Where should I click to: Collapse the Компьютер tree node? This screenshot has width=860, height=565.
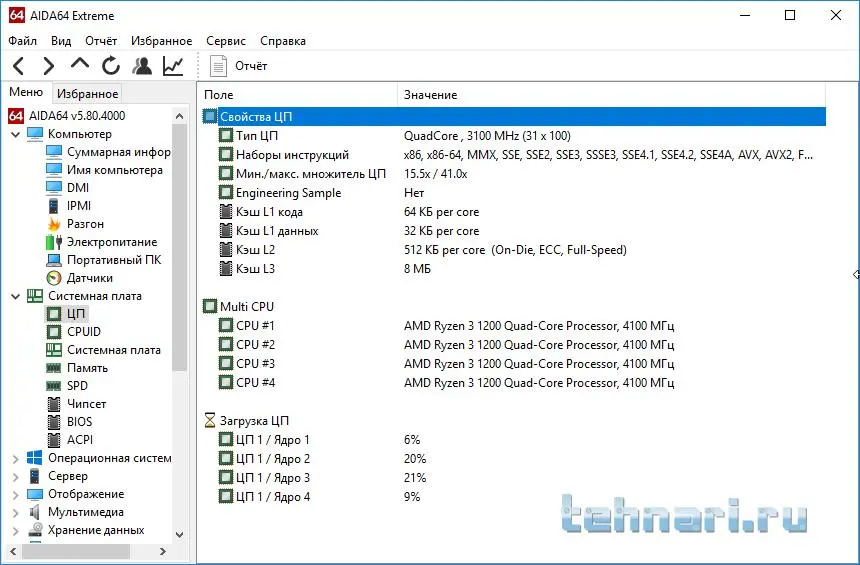point(15,134)
